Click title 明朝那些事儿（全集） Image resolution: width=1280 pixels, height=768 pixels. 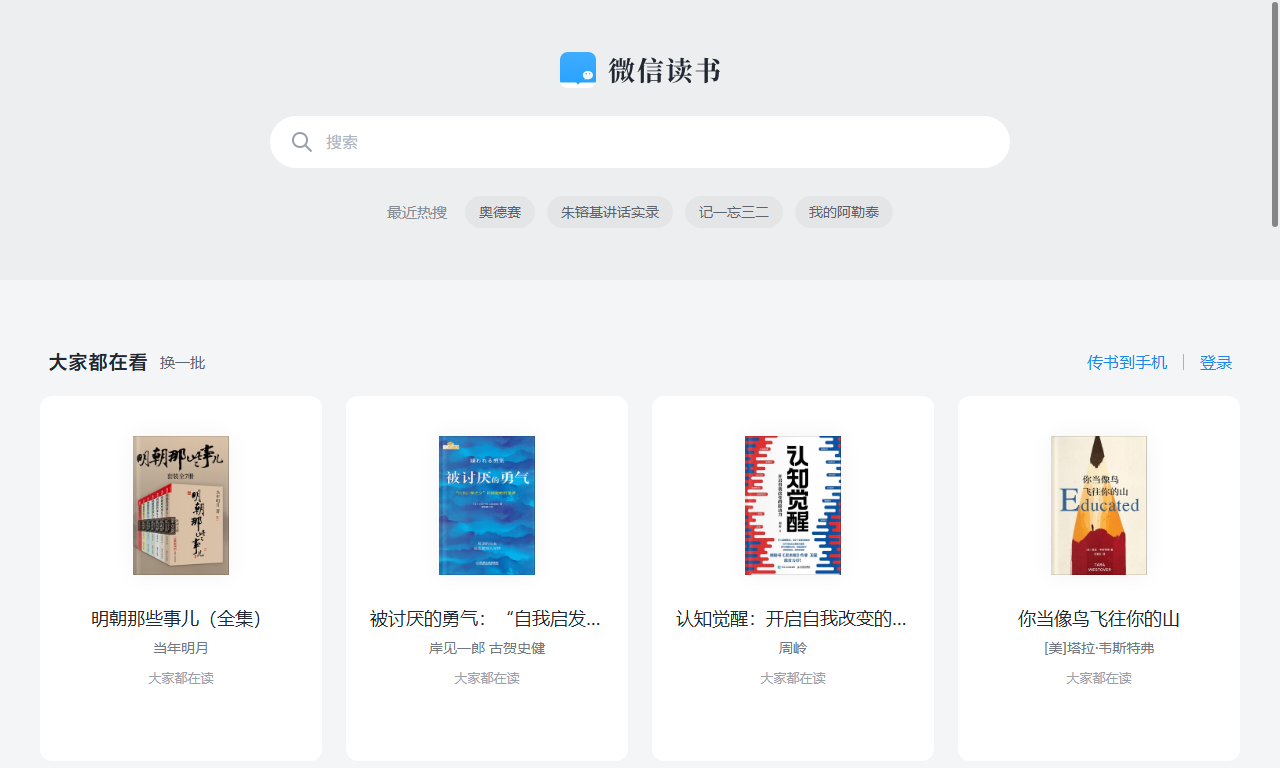[181, 619]
